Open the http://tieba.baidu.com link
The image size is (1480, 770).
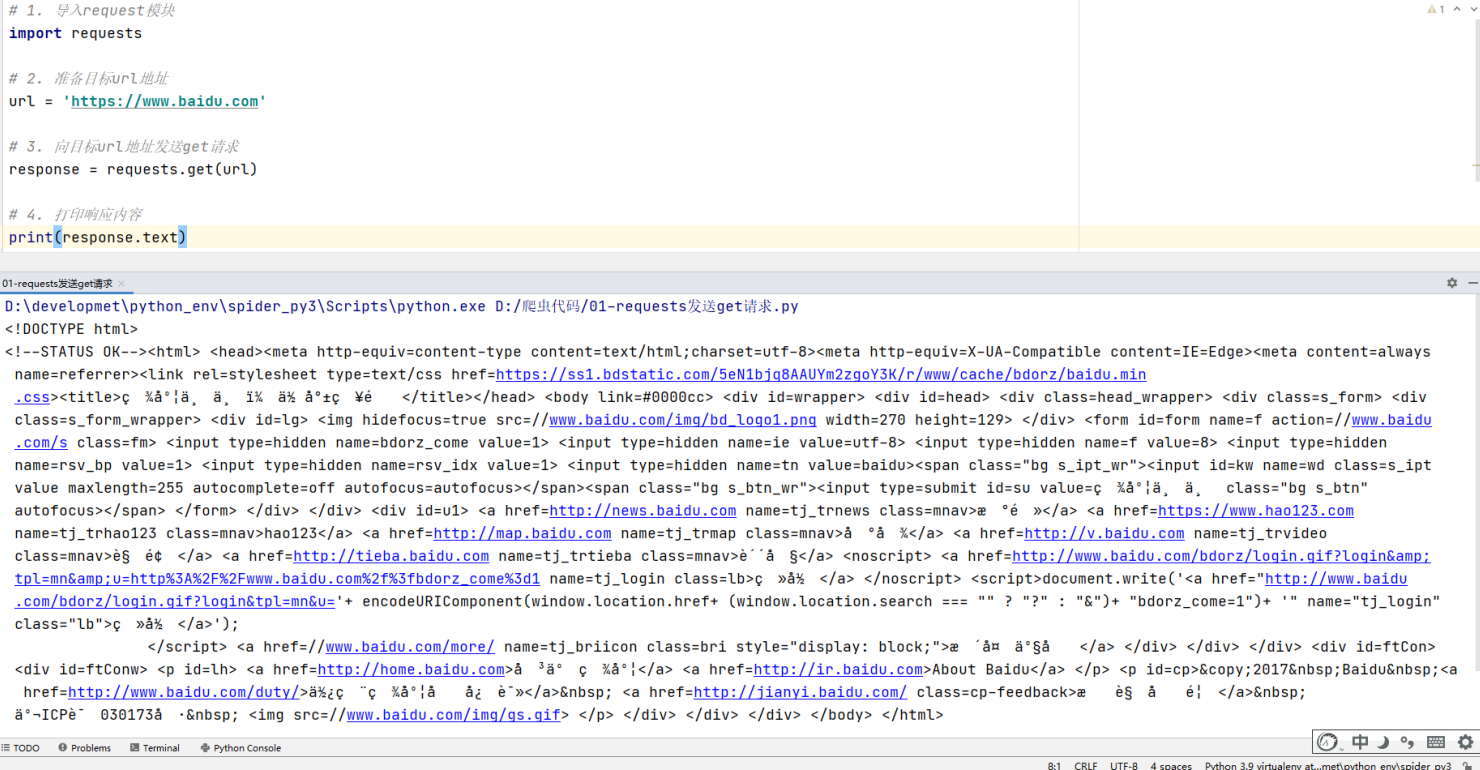pyautogui.click(x=391, y=556)
